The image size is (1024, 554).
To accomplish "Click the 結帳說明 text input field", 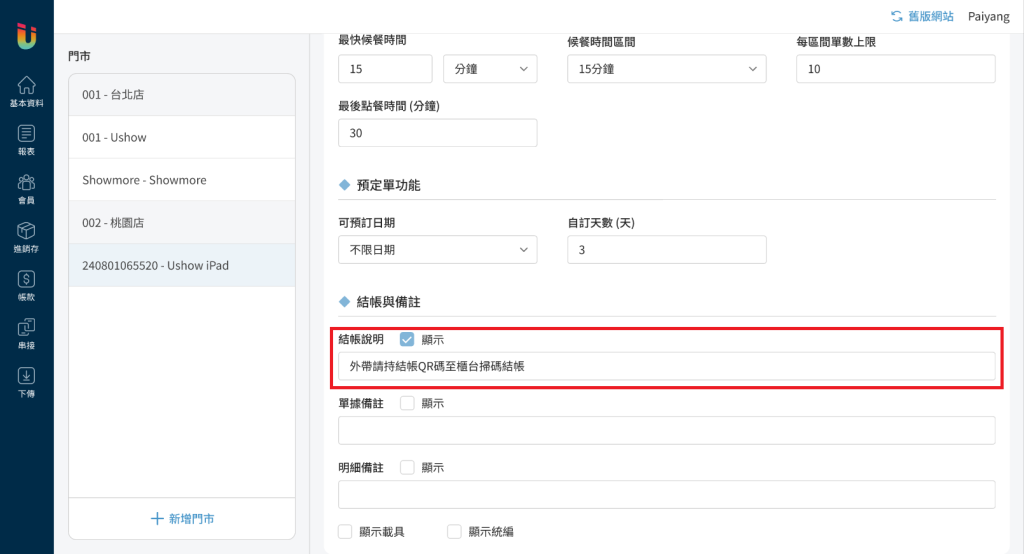I will click(667, 367).
